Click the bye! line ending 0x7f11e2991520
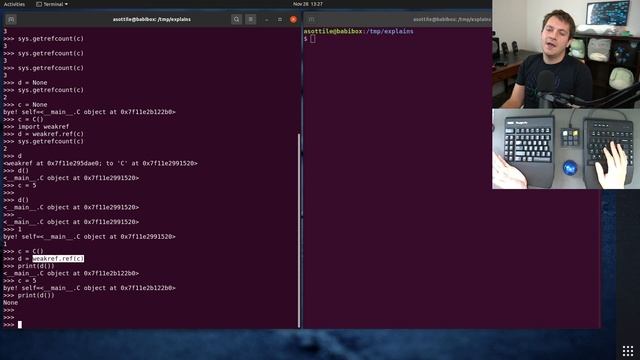 click(89, 237)
